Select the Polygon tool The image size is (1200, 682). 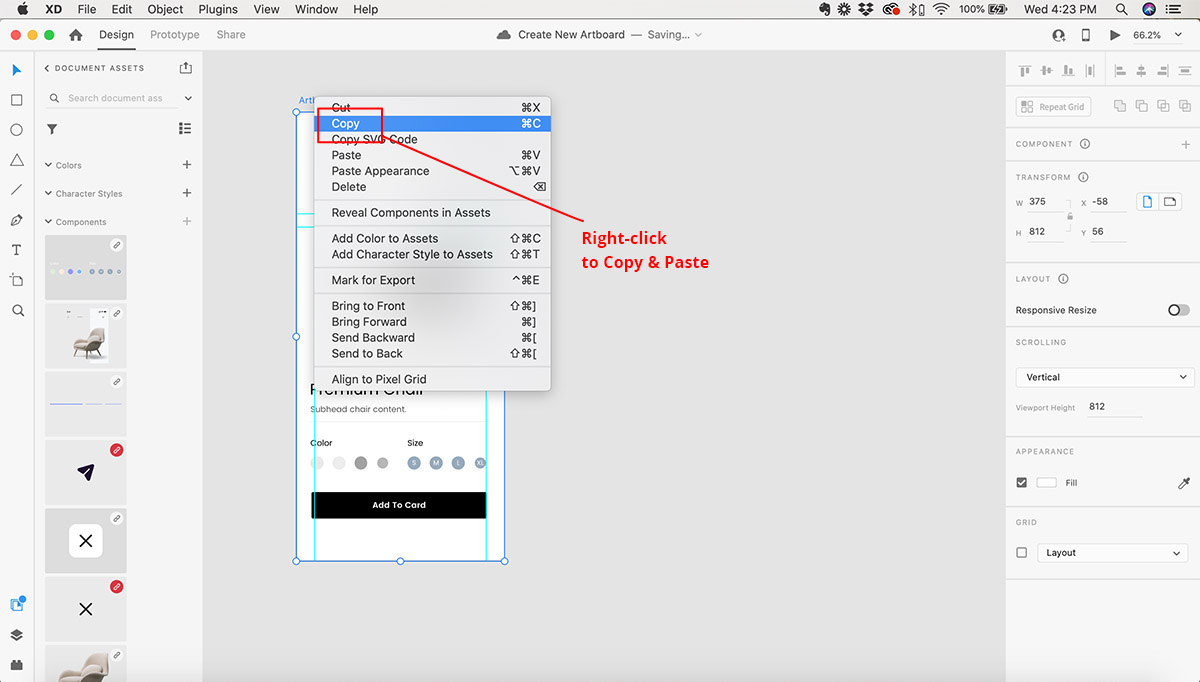(x=17, y=160)
